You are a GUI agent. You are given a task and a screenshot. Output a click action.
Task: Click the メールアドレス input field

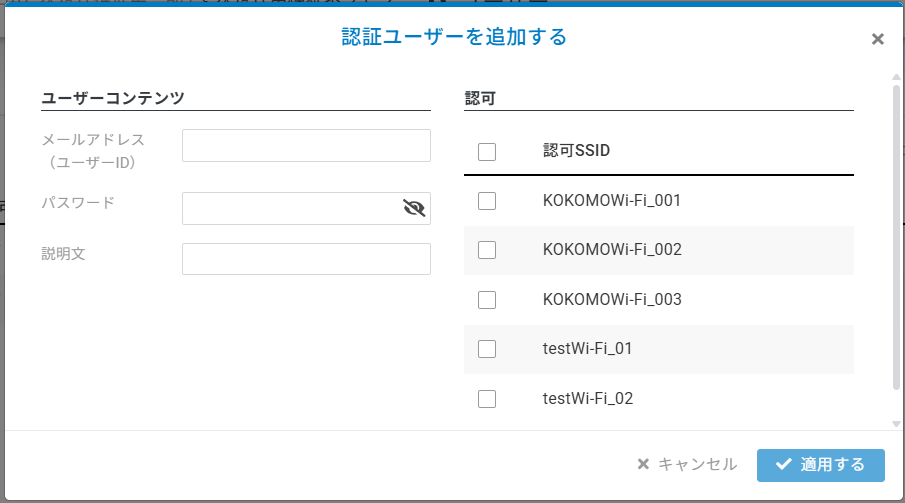point(306,146)
